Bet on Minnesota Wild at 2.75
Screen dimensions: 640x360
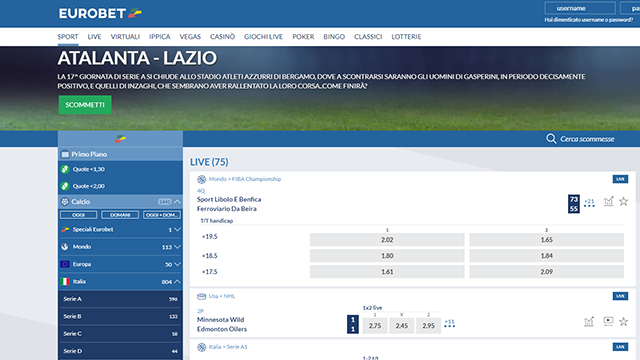[375, 326]
